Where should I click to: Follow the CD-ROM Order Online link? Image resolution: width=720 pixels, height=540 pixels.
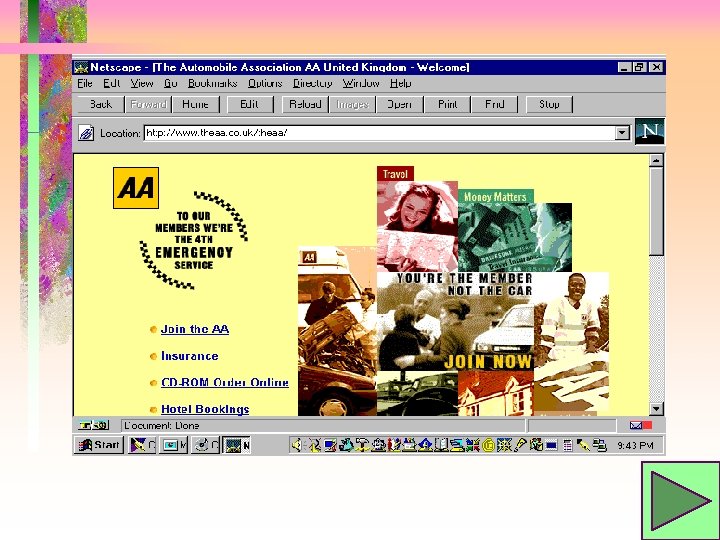point(225,382)
